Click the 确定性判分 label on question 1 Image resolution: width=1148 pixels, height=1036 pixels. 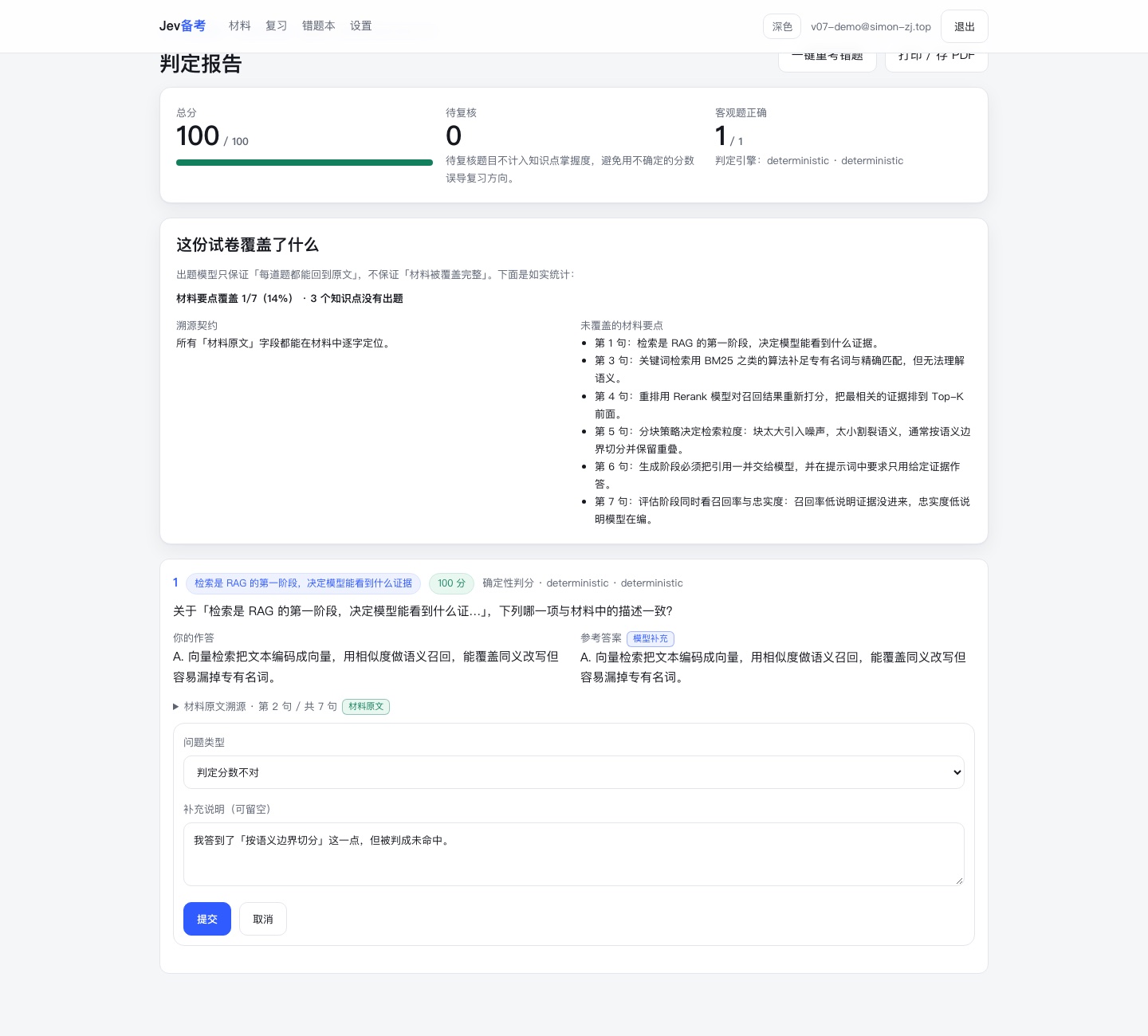508,583
